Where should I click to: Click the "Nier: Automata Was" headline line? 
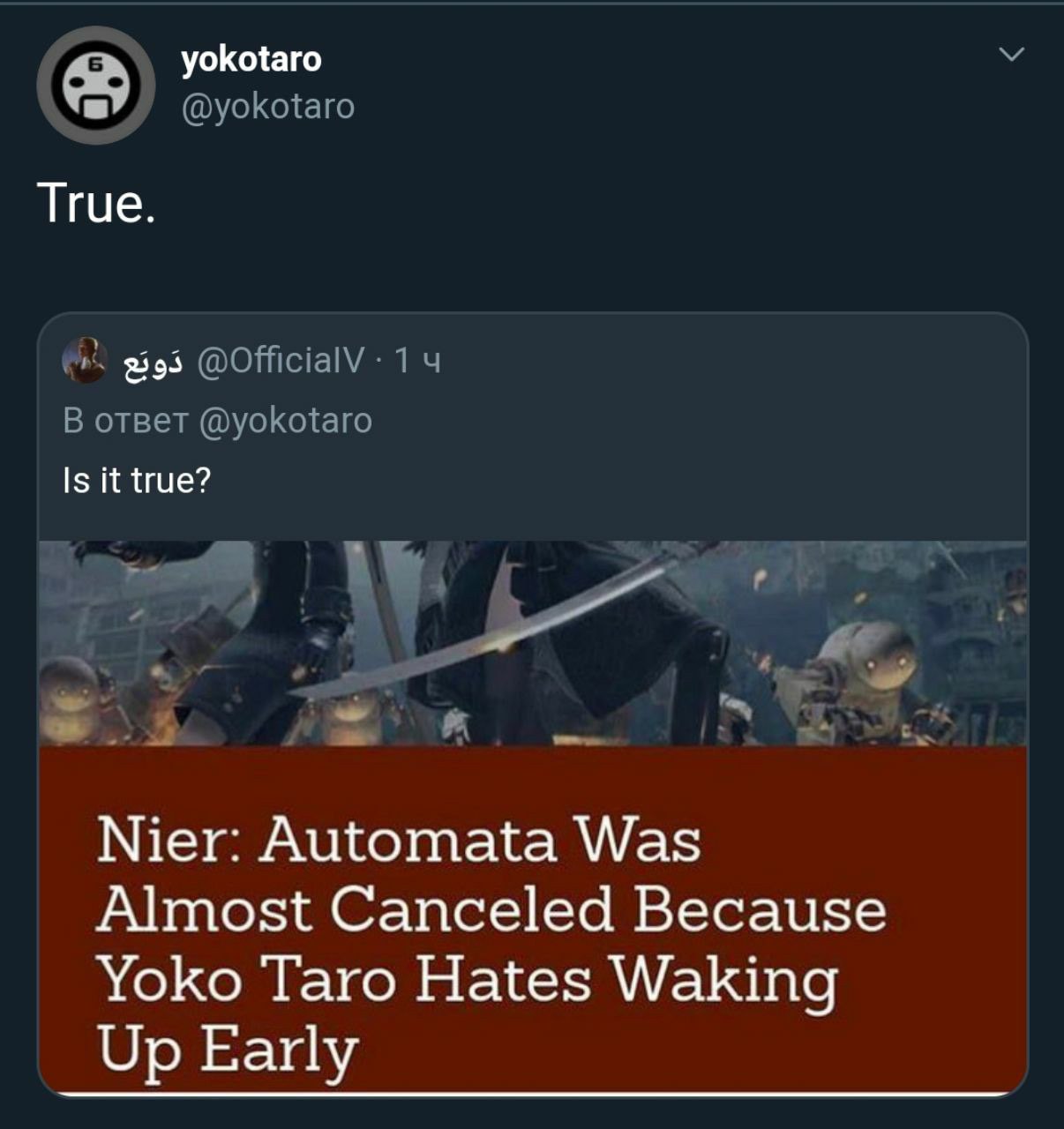[x=399, y=839]
